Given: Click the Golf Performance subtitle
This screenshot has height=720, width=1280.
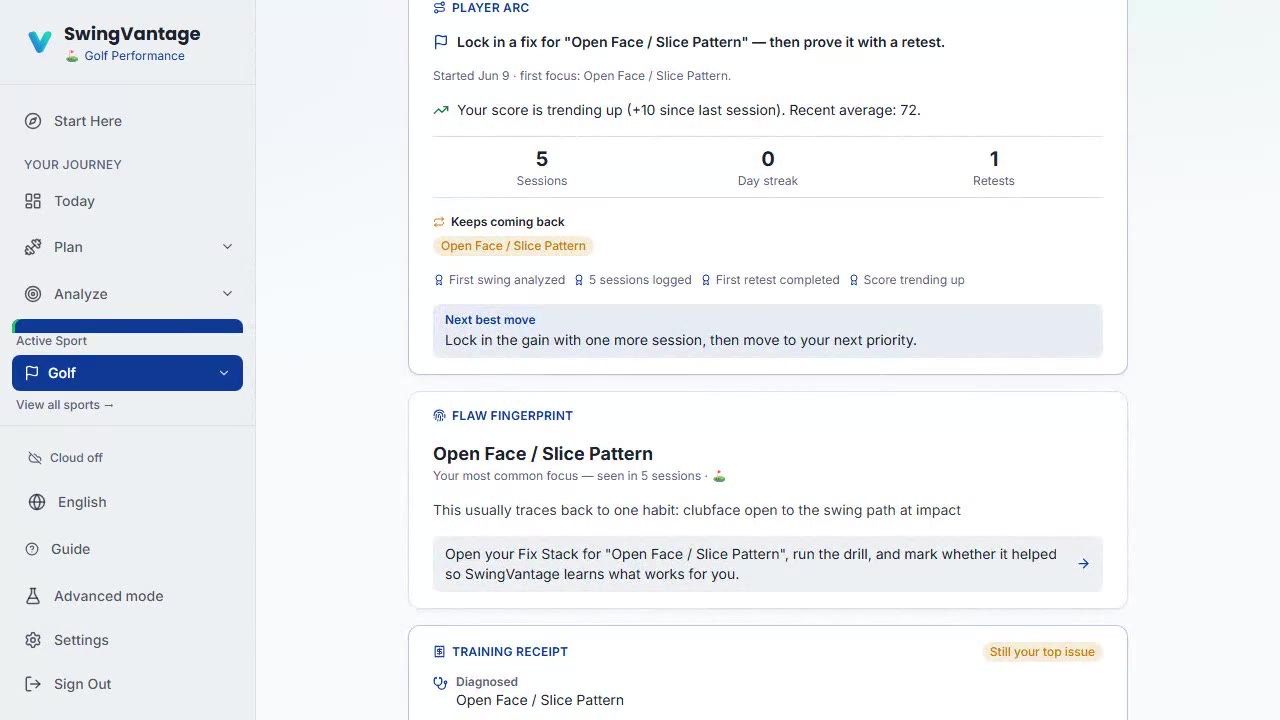Looking at the screenshot, I should point(125,56).
